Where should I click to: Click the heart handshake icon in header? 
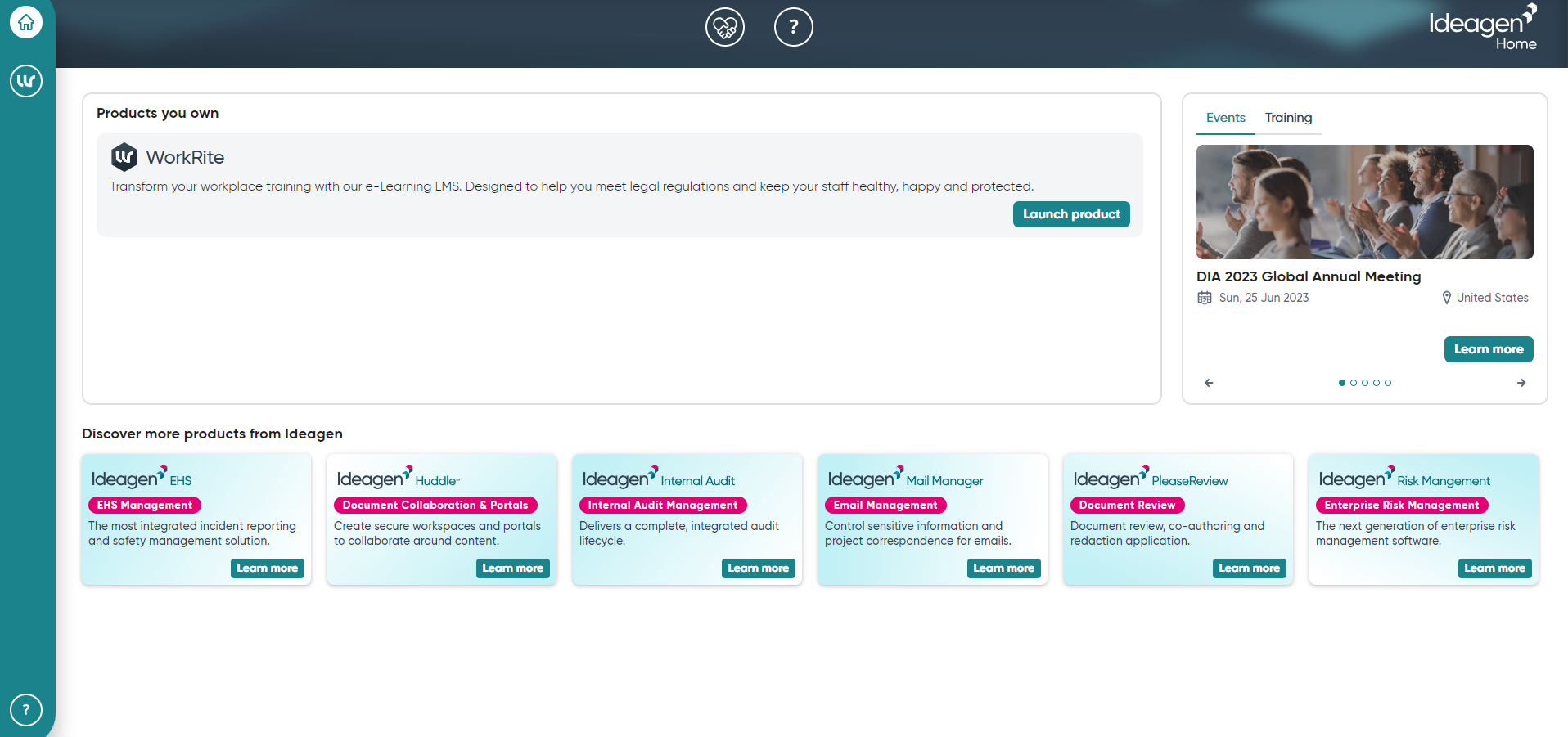pos(725,27)
